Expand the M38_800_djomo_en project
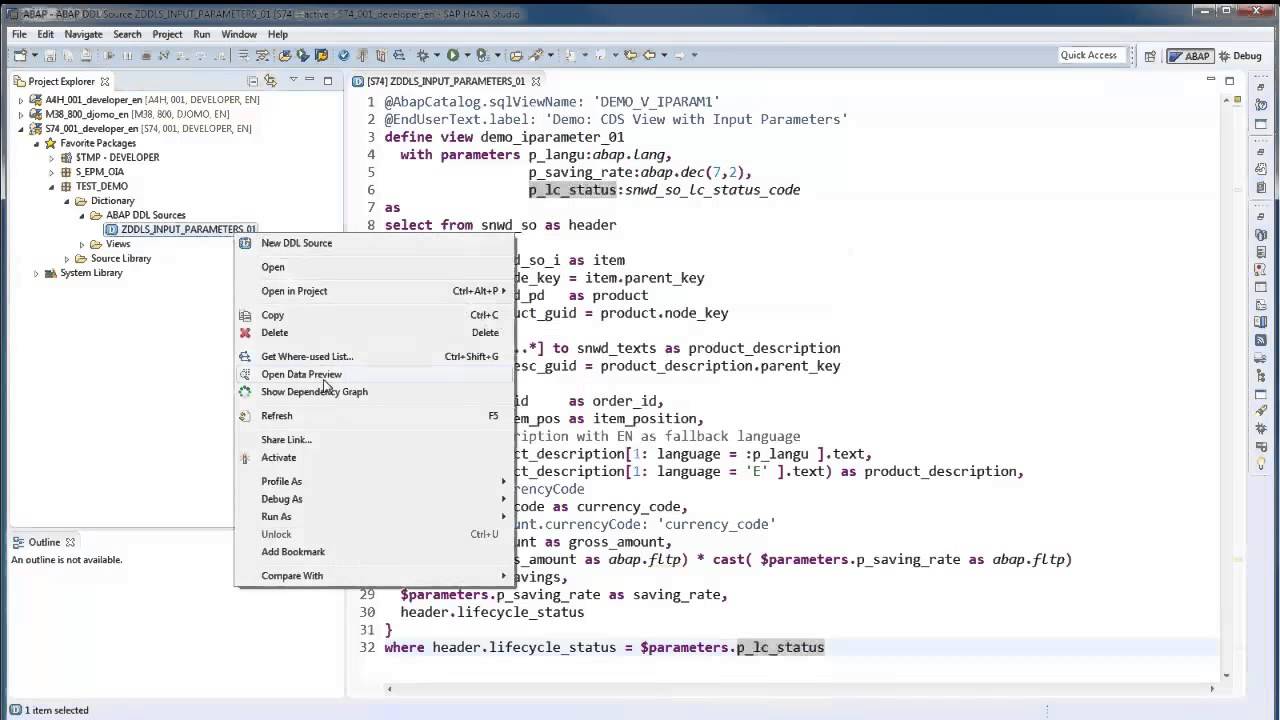 [21, 114]
